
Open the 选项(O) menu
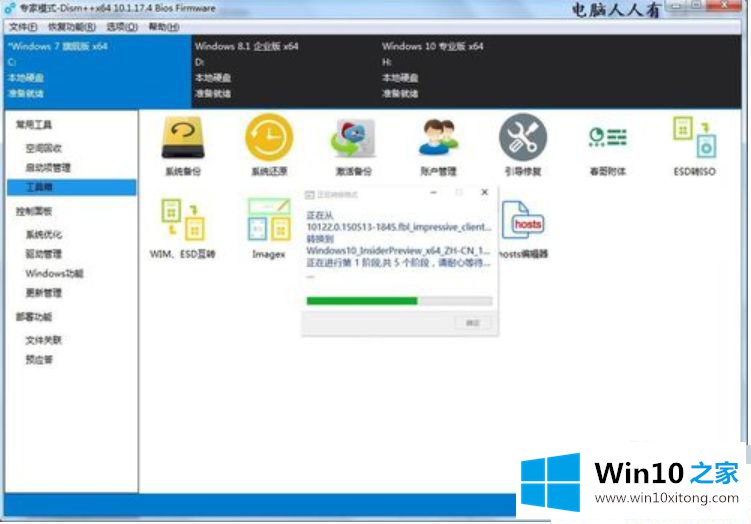coord(122,27)
